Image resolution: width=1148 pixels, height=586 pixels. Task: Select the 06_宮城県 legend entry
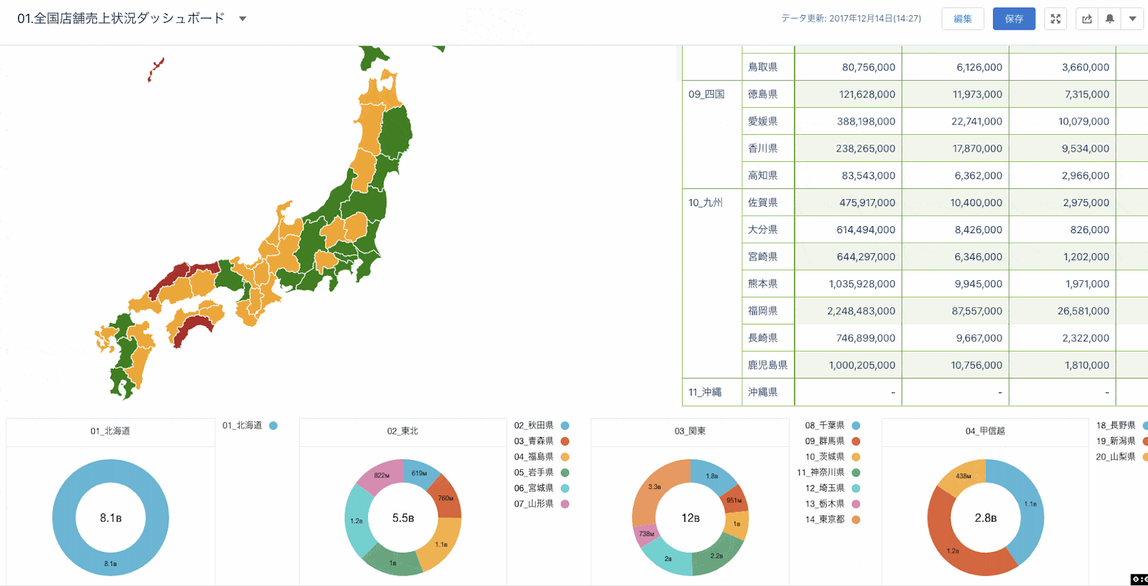tap(541, 488)
